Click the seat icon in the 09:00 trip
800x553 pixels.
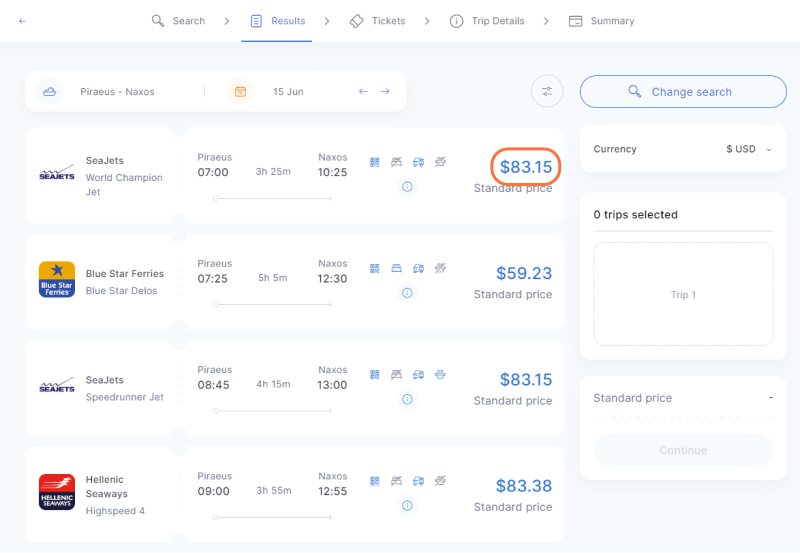click(x=374, y=481)
